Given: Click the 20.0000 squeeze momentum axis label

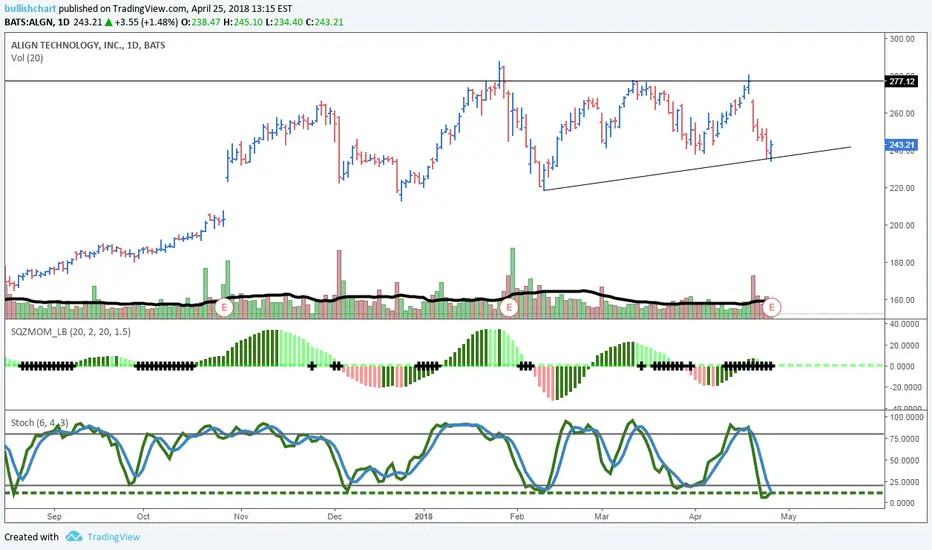Looking at the screenshot, I should [x=904, y=345].
